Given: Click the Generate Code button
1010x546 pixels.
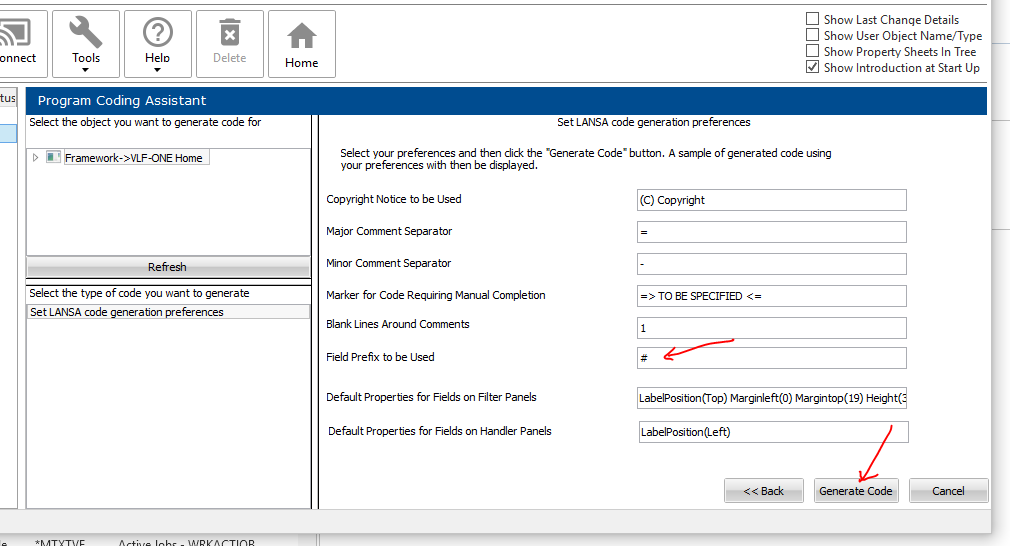Looking at the screenshot, I should [856, 491].
